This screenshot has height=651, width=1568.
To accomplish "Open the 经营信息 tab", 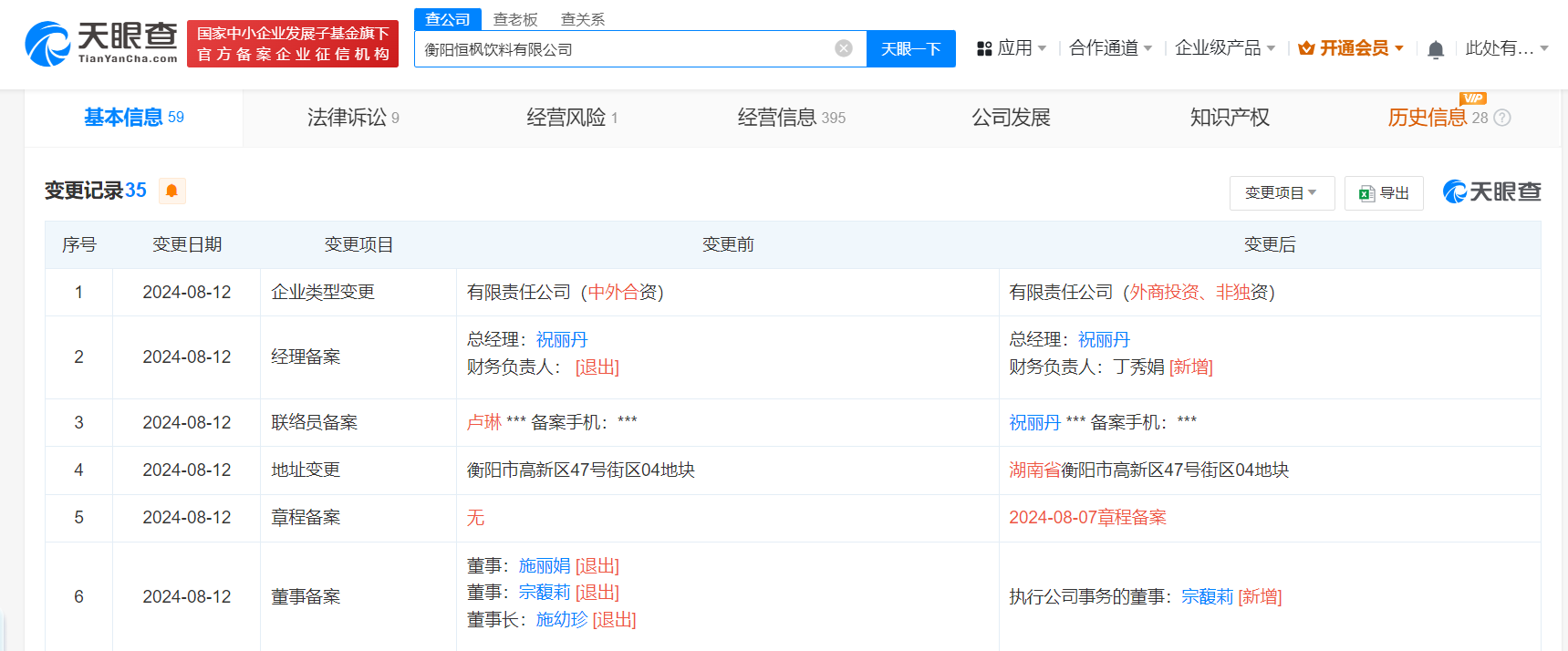I will pos(790,118).
